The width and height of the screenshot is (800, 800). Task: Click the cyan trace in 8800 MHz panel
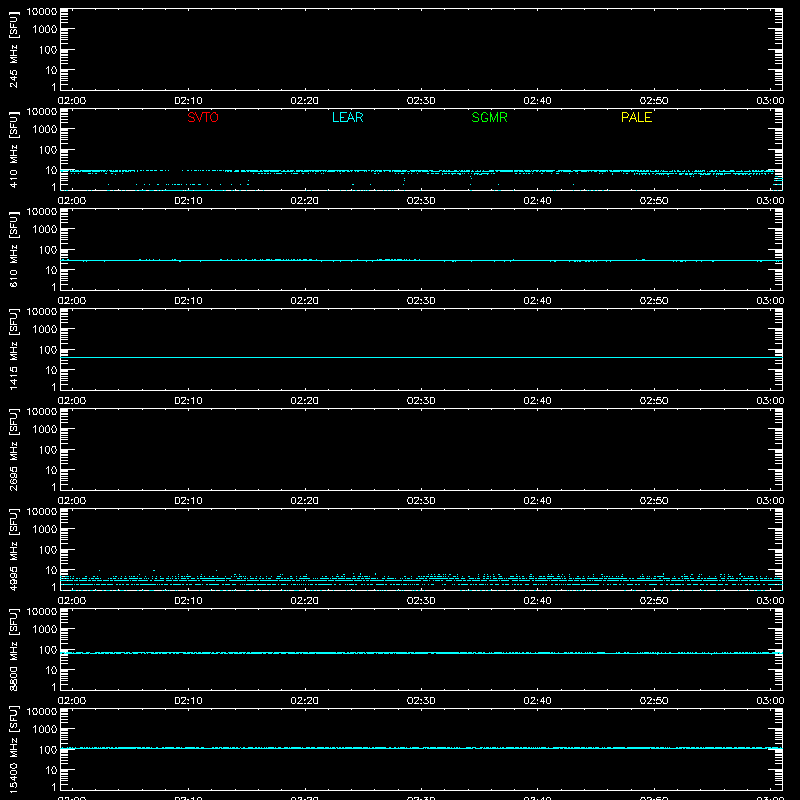coord(421,653)
